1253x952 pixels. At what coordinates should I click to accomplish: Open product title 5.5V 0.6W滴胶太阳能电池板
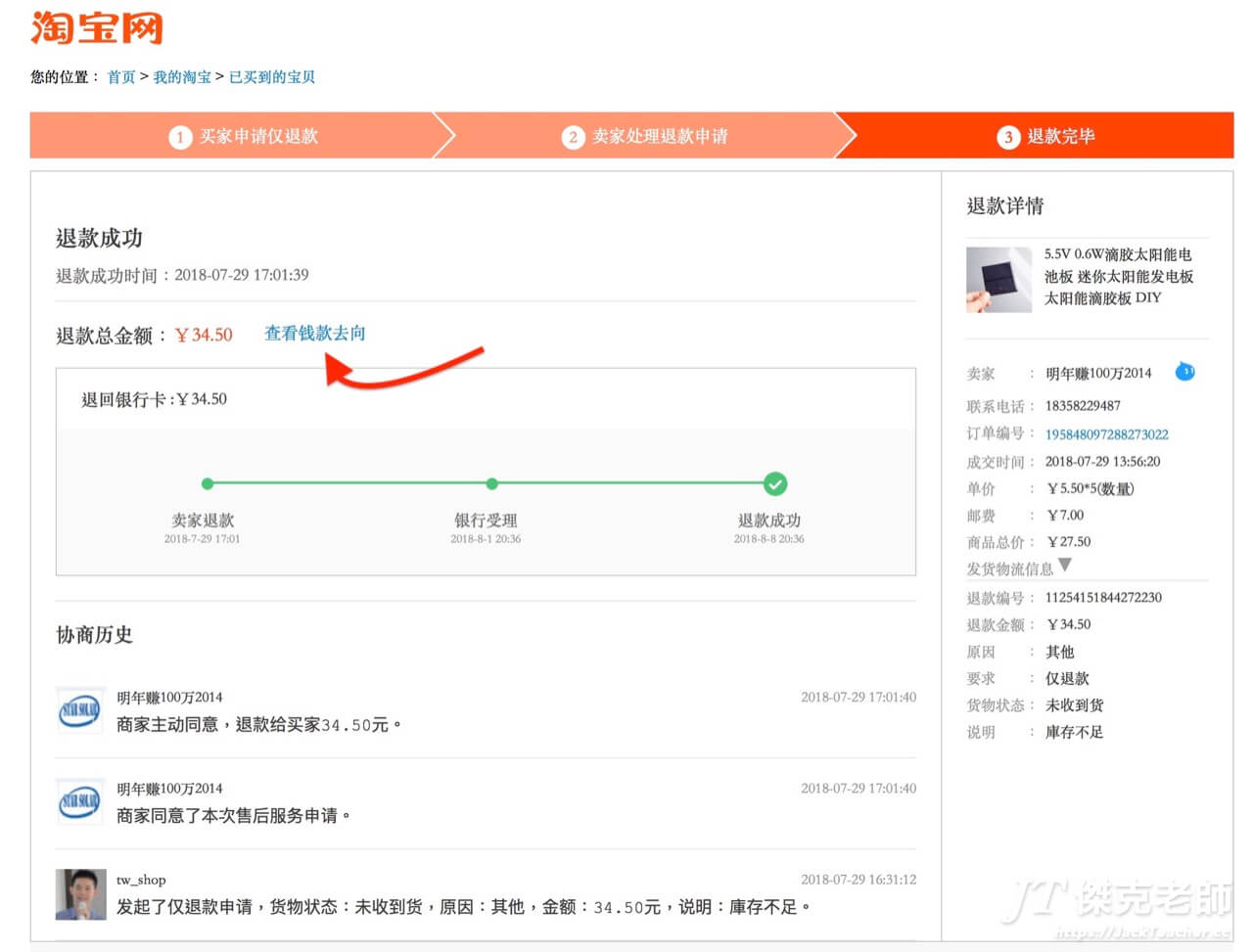point(1118,276)
